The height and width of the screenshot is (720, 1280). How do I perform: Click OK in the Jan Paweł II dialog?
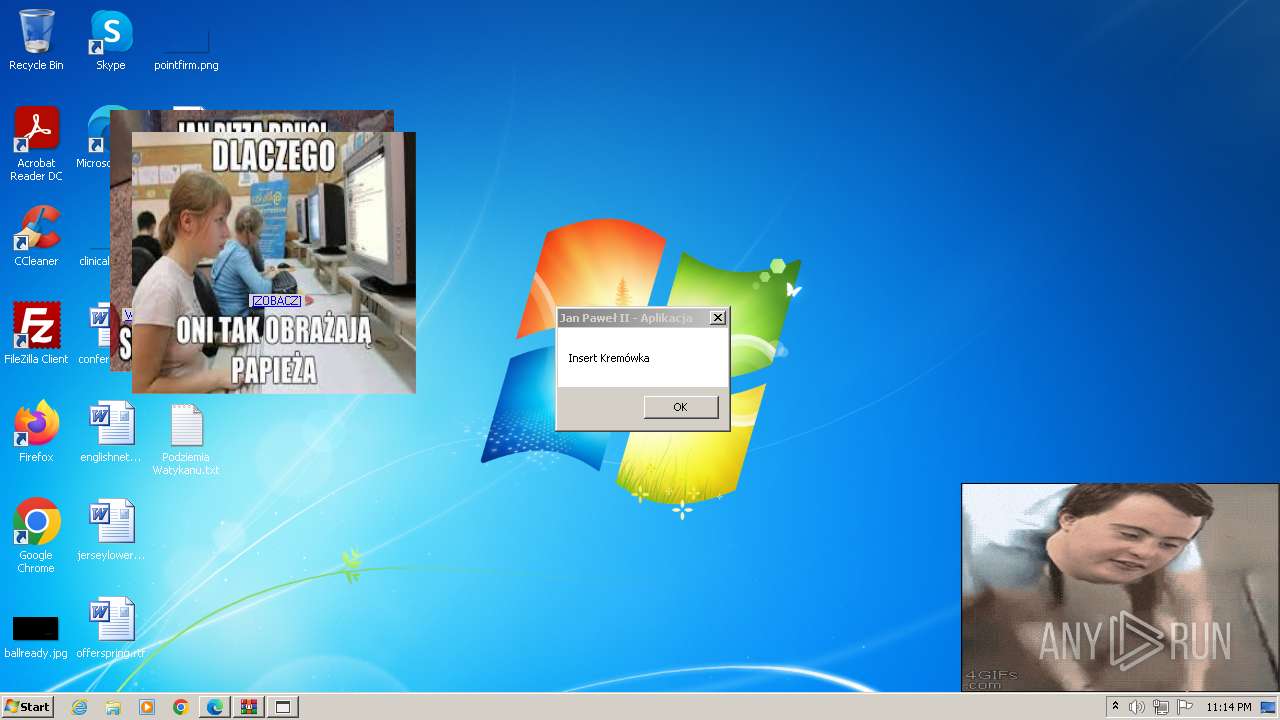681,407
